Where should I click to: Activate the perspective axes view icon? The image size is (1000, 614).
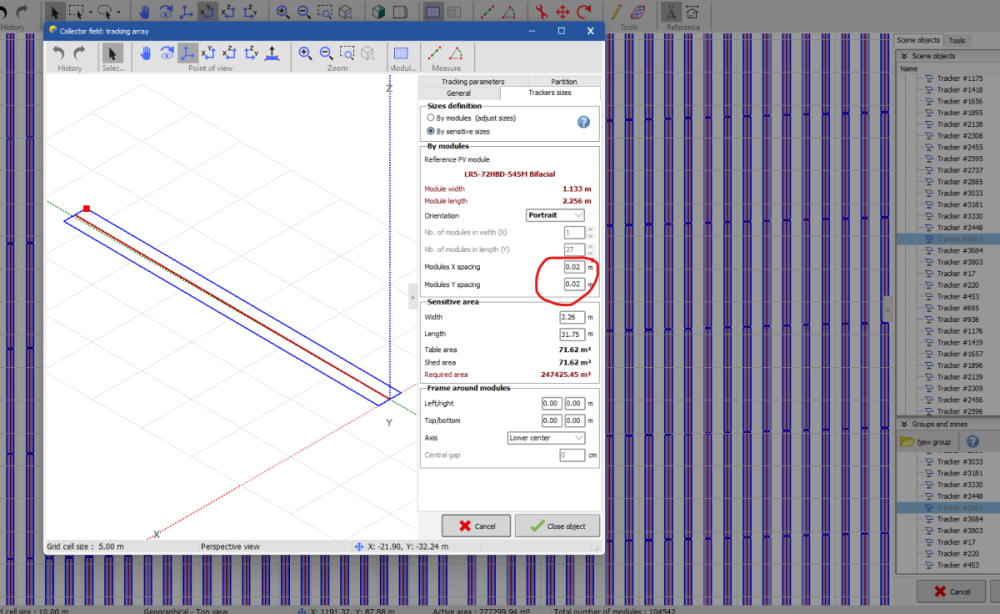pyautogui.click(x=188, y=53)
